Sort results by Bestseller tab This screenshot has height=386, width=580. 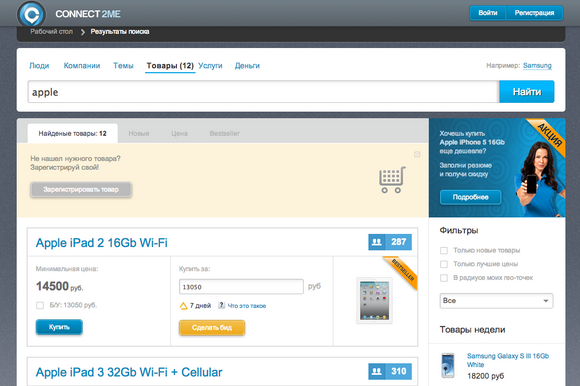click(225, 133)
